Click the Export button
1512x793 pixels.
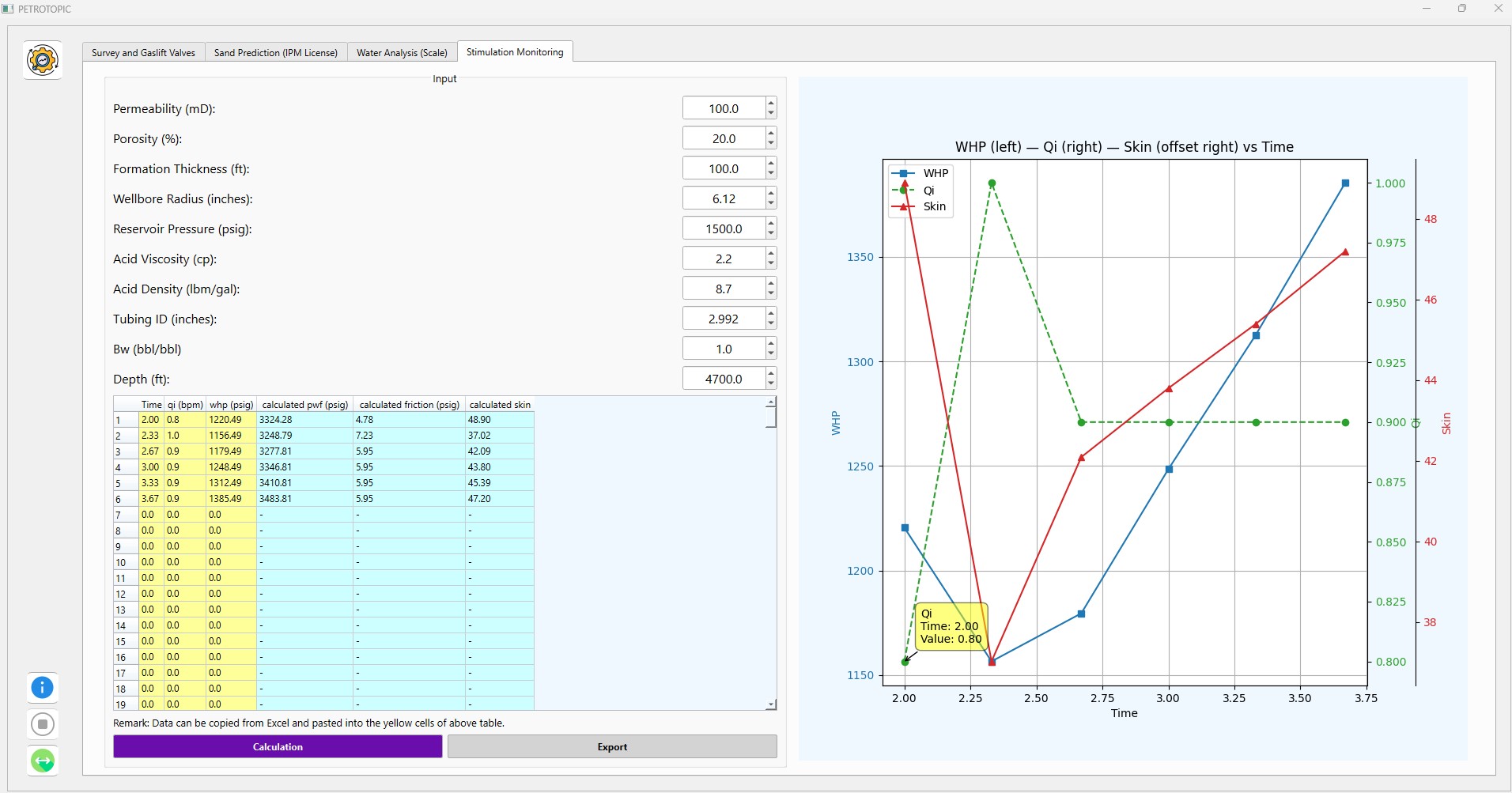612,746
